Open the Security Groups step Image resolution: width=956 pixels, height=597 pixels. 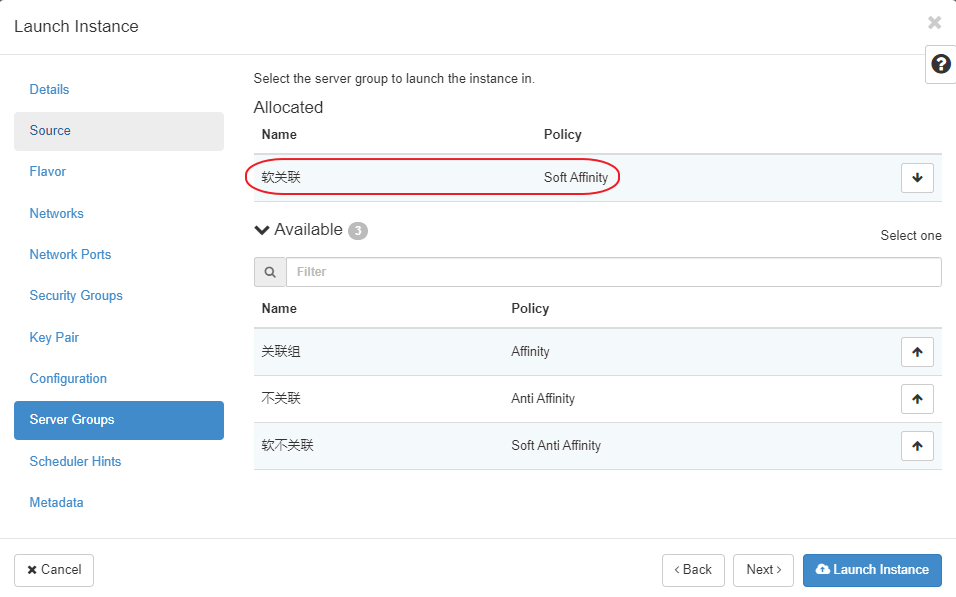coord(76,296)
